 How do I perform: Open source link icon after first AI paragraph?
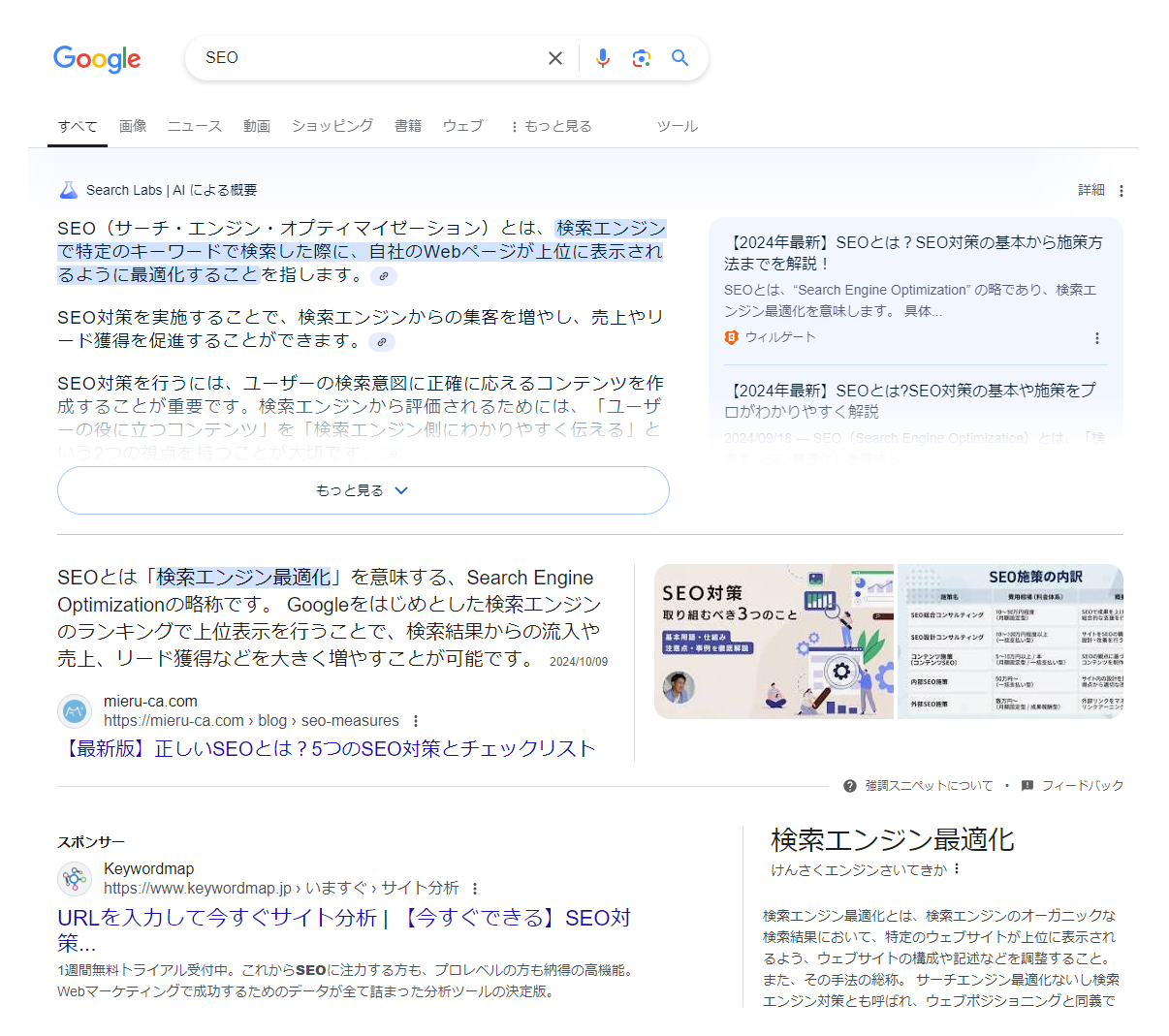384,276
